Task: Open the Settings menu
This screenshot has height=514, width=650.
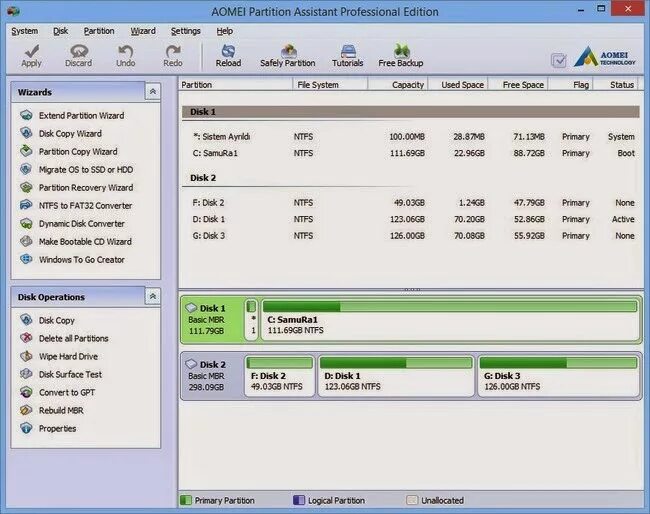Action: [x=186, y=31]
